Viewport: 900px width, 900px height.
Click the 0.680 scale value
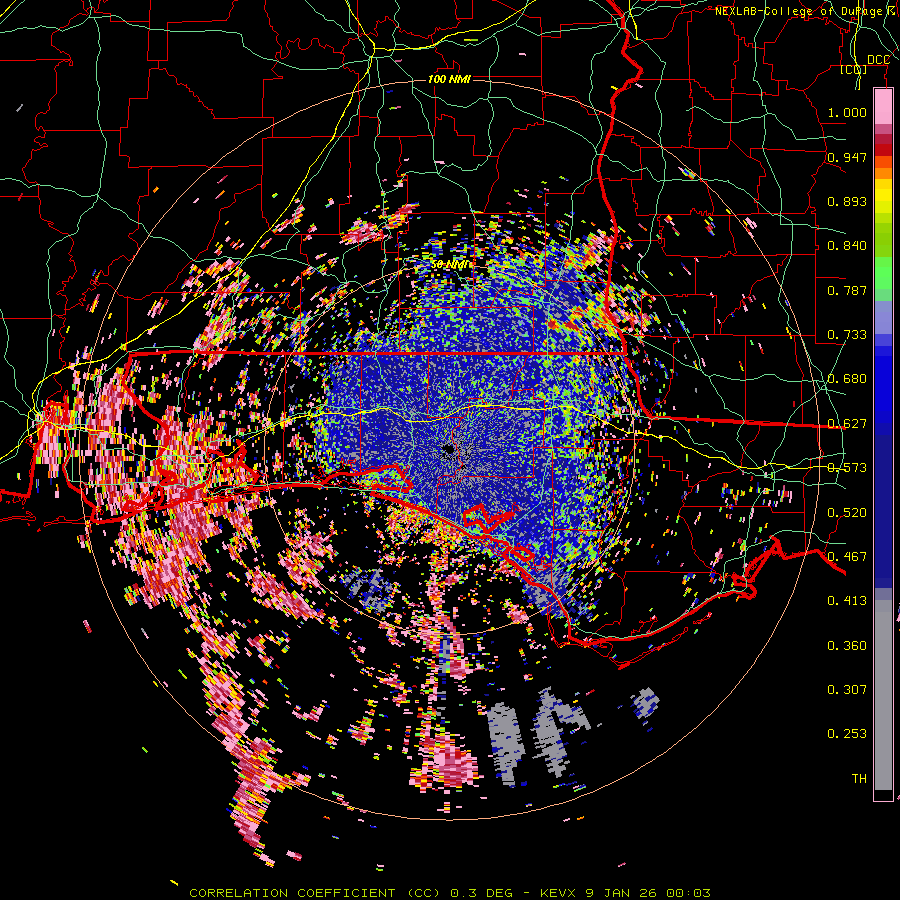point(847,379)
